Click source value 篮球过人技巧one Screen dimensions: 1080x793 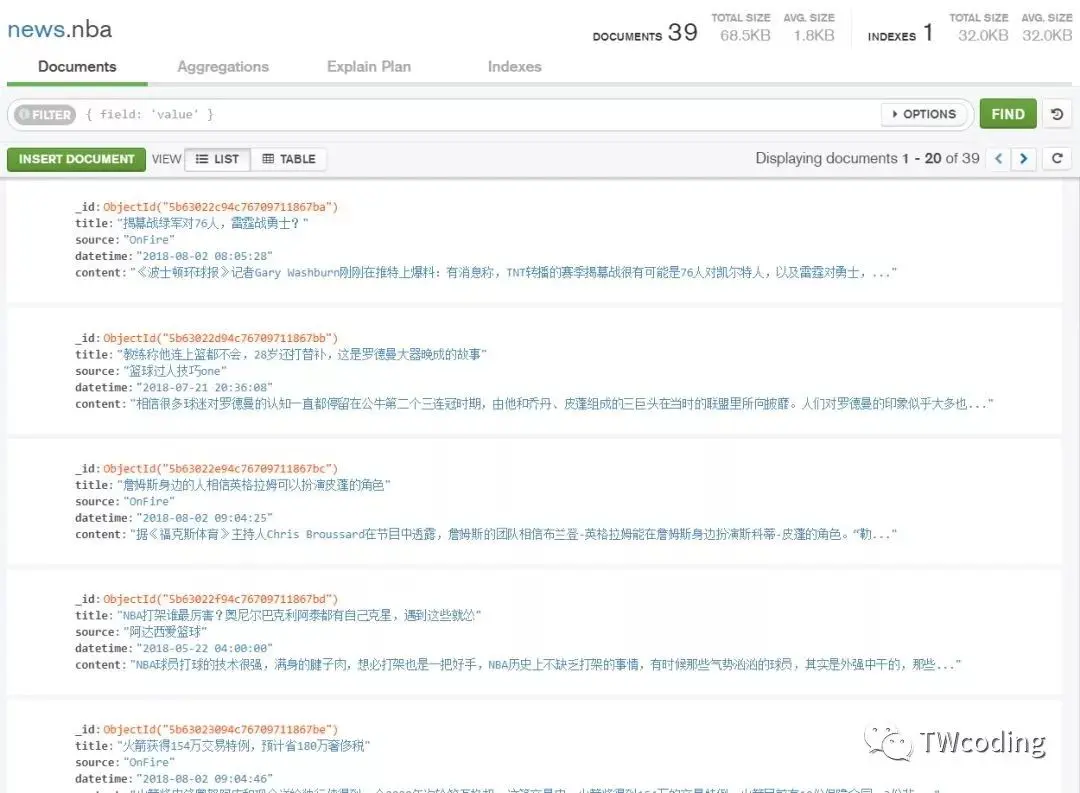click(175, 371)
